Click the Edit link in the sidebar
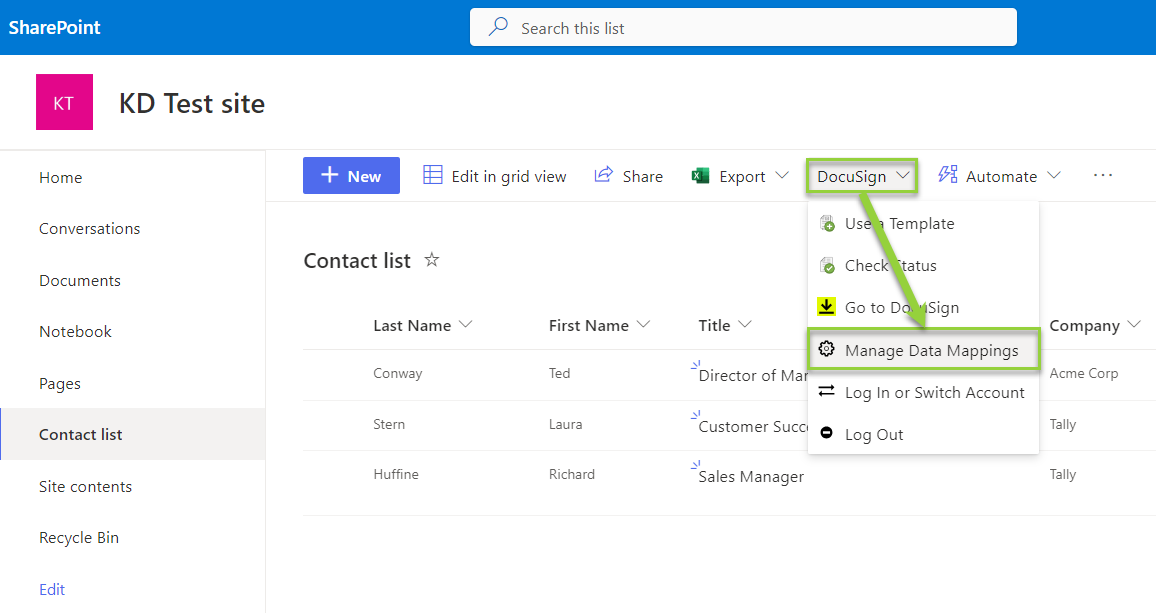 pos(52,589)
